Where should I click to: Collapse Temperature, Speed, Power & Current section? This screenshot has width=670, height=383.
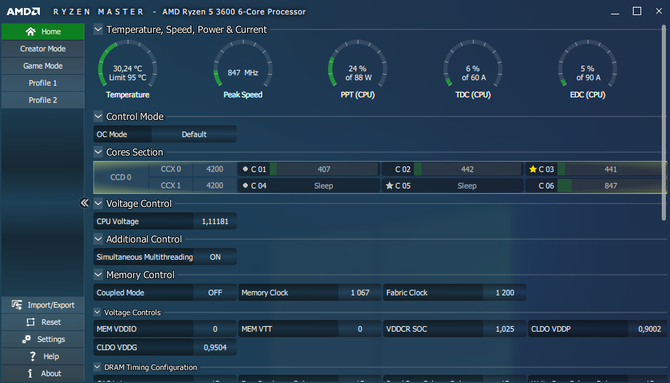tap(98, 29)
